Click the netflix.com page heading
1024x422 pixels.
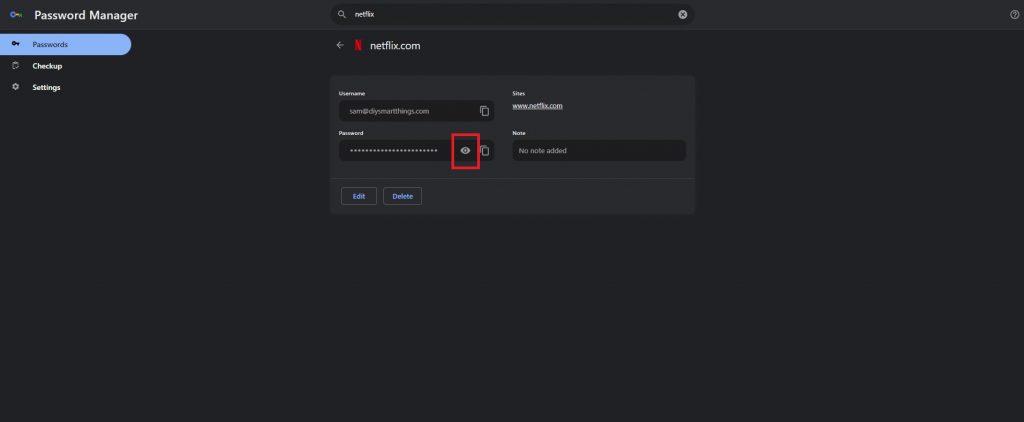click(x=395, y=46)
